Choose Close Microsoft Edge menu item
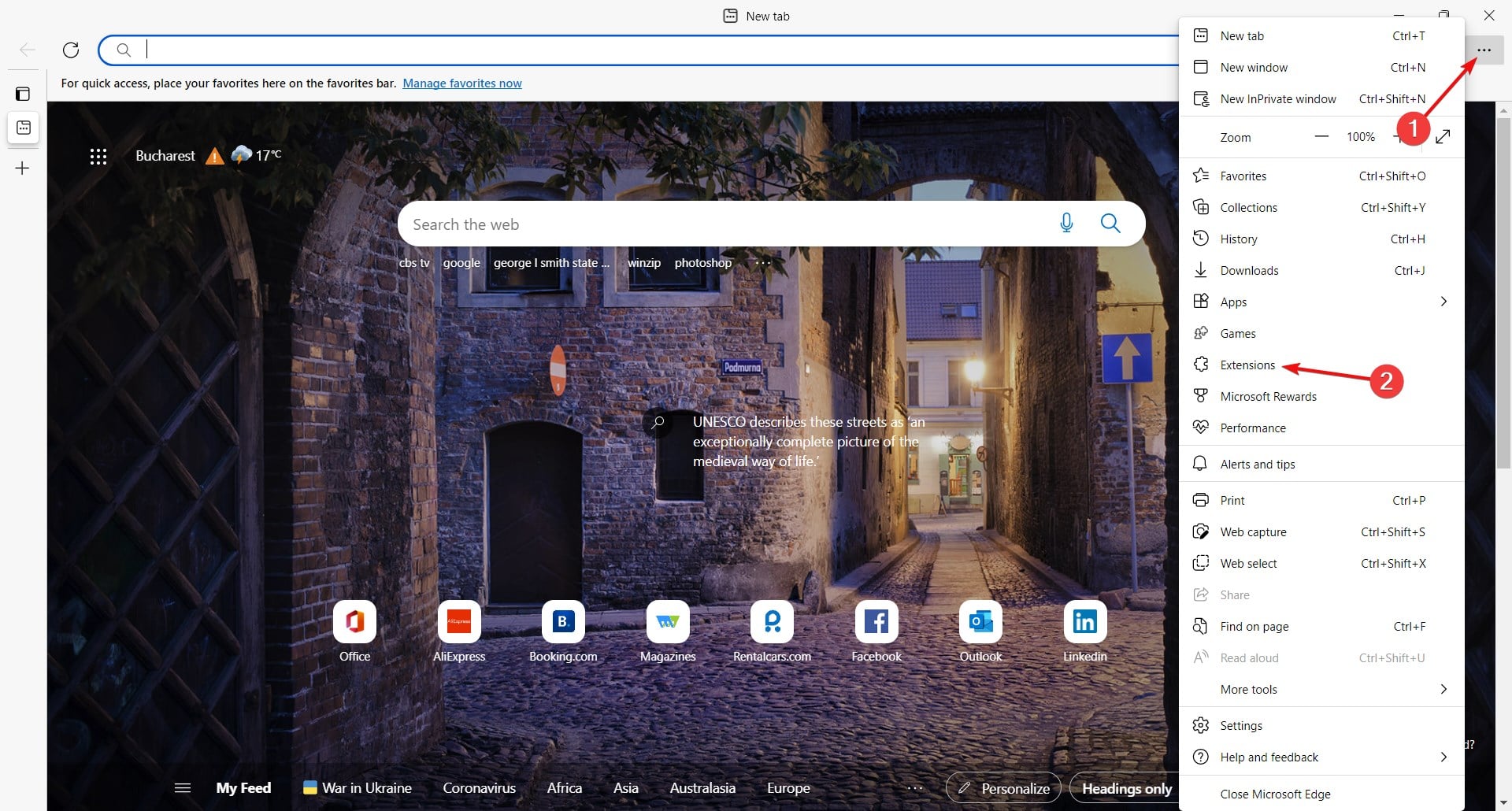The image size is (1512, 811). click(1321, 794)
